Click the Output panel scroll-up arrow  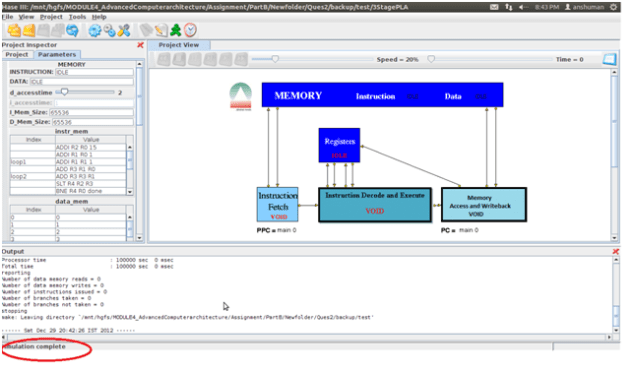[x=616, y=260]
